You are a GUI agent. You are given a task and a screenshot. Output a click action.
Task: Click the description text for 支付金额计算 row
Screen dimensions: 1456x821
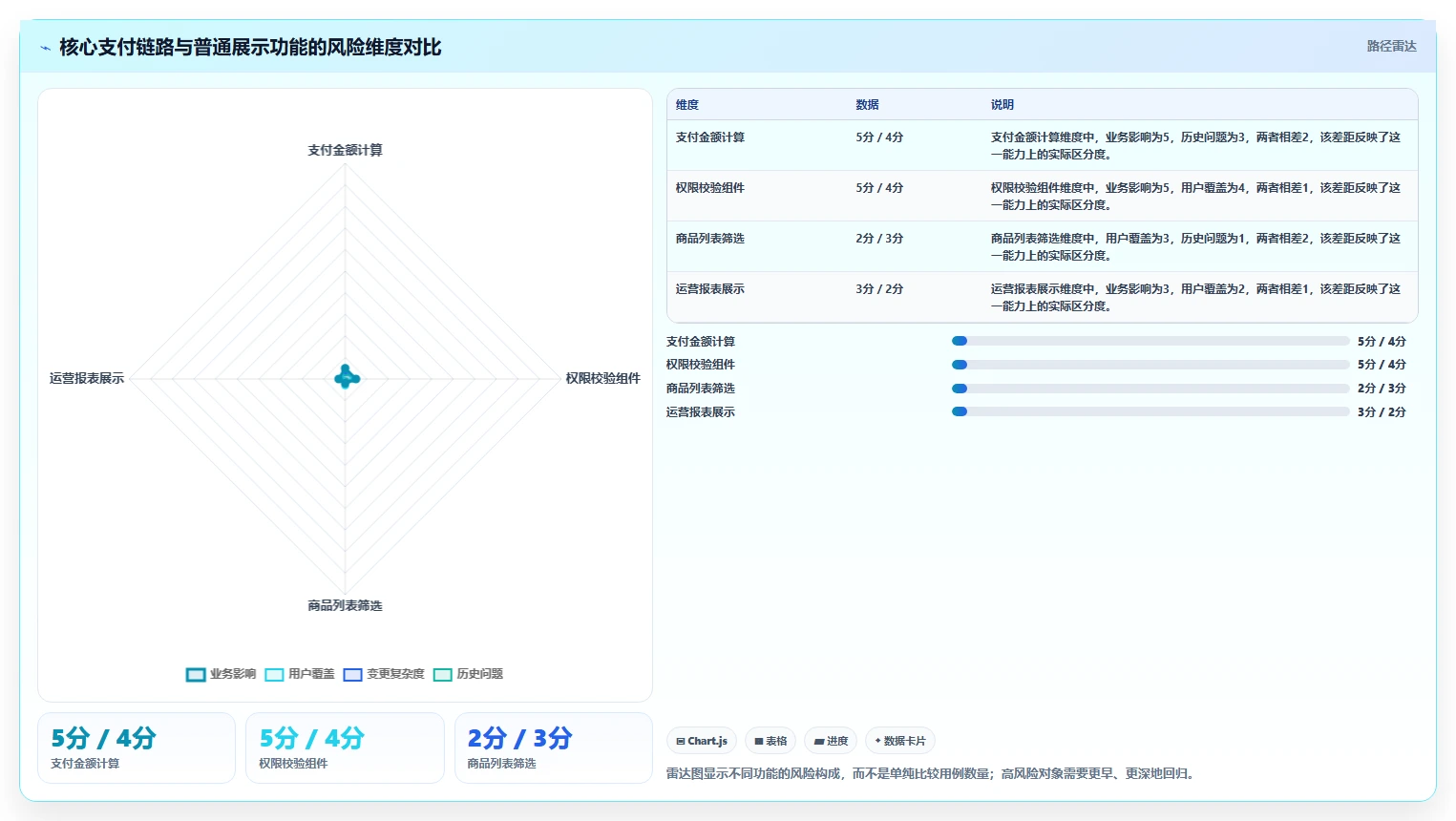[1195, 145]
